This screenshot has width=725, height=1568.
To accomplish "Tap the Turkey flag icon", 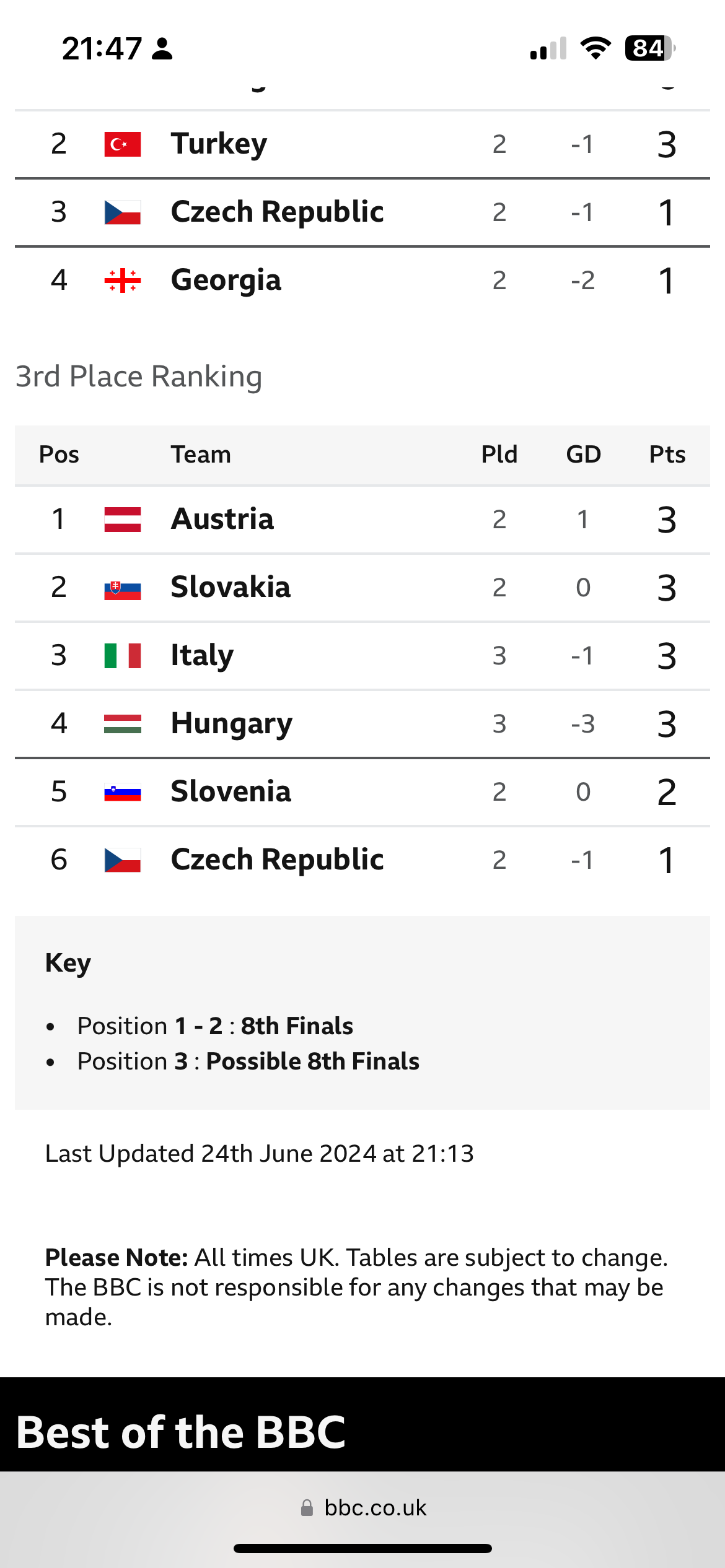I will pyautogui.click(x=123, y=144).
